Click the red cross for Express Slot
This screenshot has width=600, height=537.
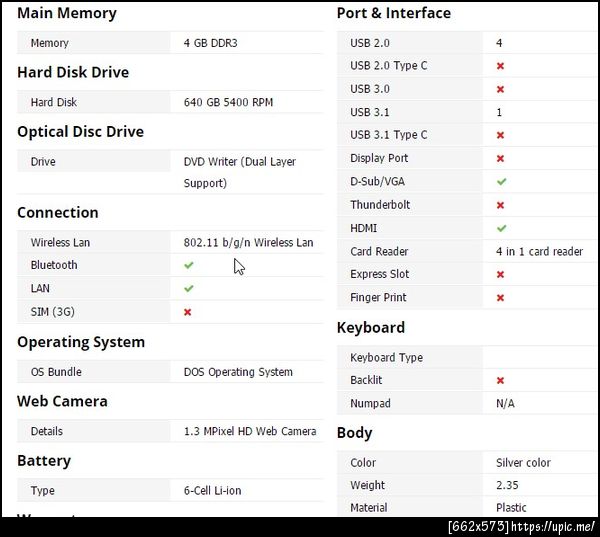pos(500,274)
